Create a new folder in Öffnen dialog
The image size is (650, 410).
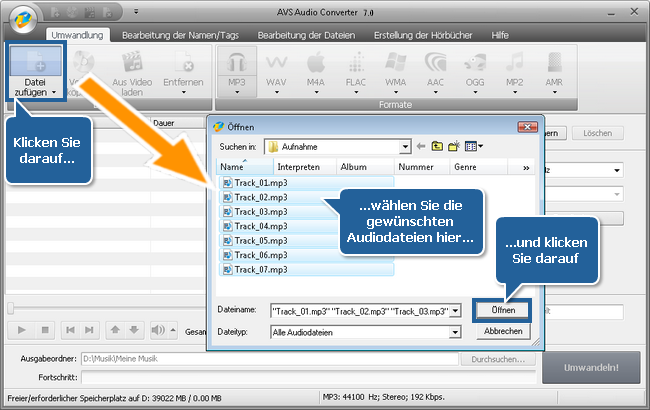(454, 146)
